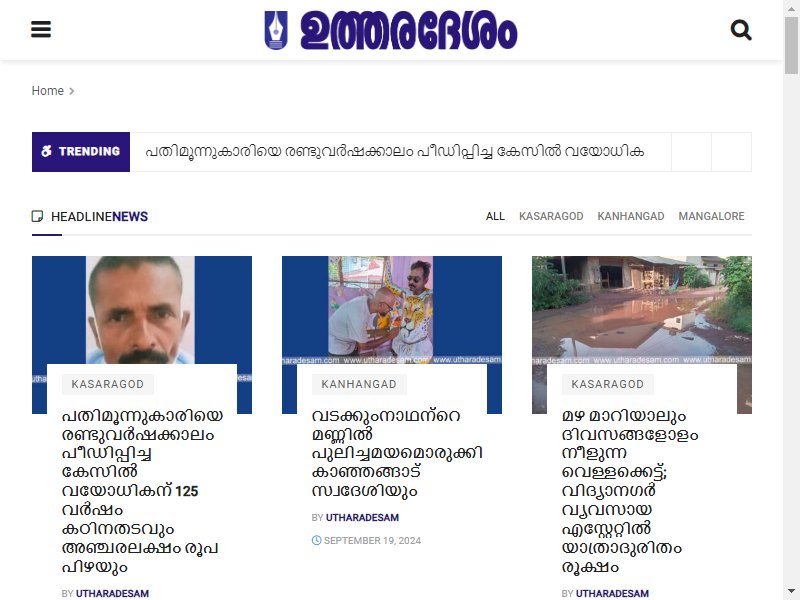Image resolution: width=800 pixels, height=600 pixels.
Task: Select the ALL headline filter tab
Action: [495, 216]
